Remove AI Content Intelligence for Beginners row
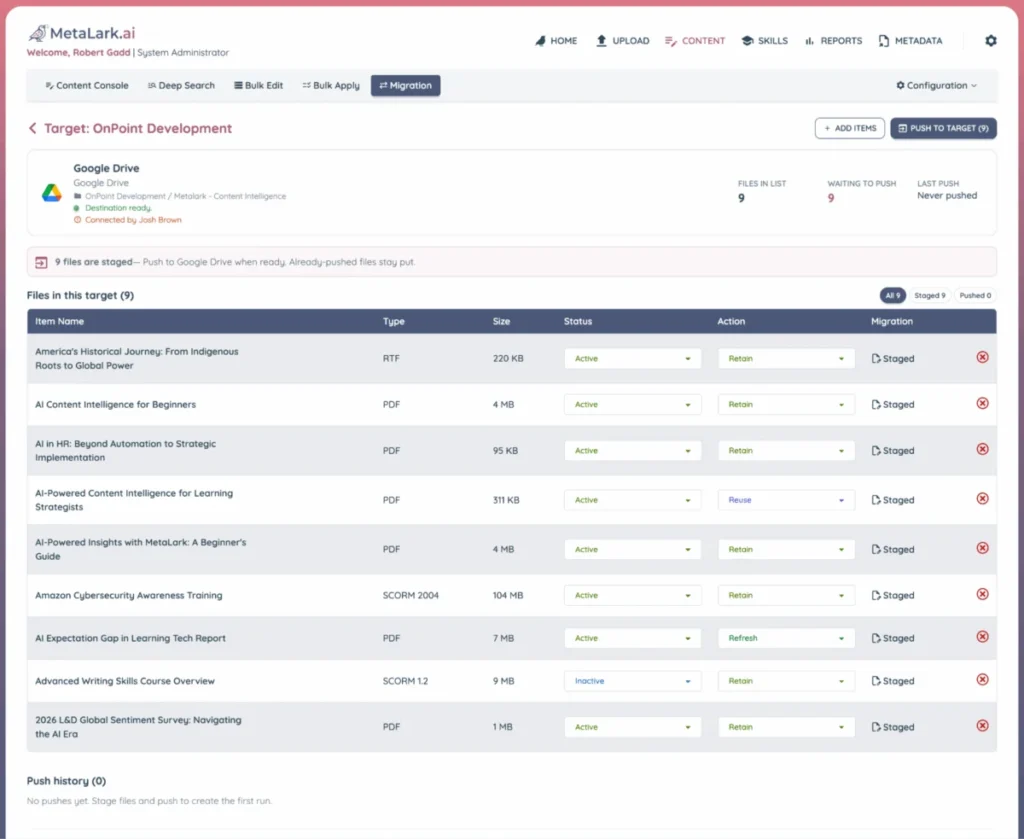Screen dimensions: 1024x839 point(982,404)
